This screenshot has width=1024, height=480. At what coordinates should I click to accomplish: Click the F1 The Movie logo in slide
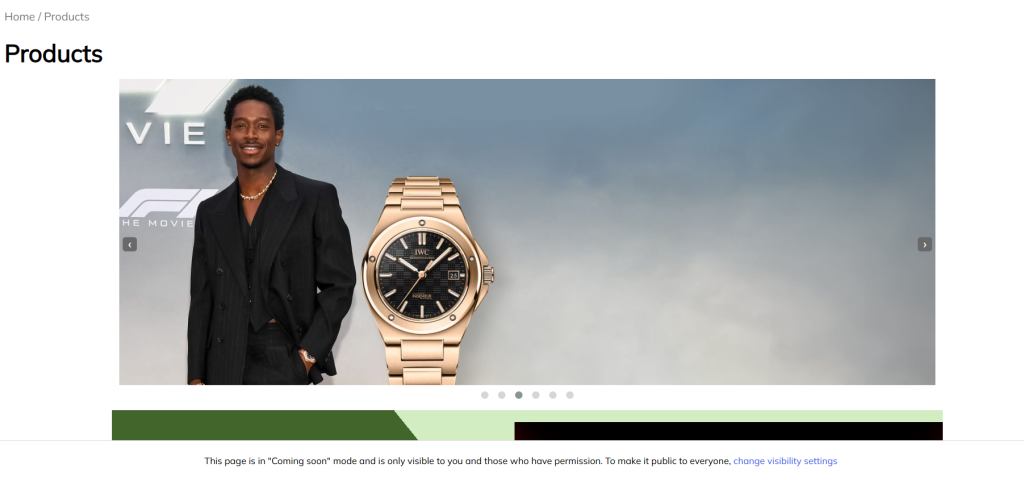click(x=165, y=205)
